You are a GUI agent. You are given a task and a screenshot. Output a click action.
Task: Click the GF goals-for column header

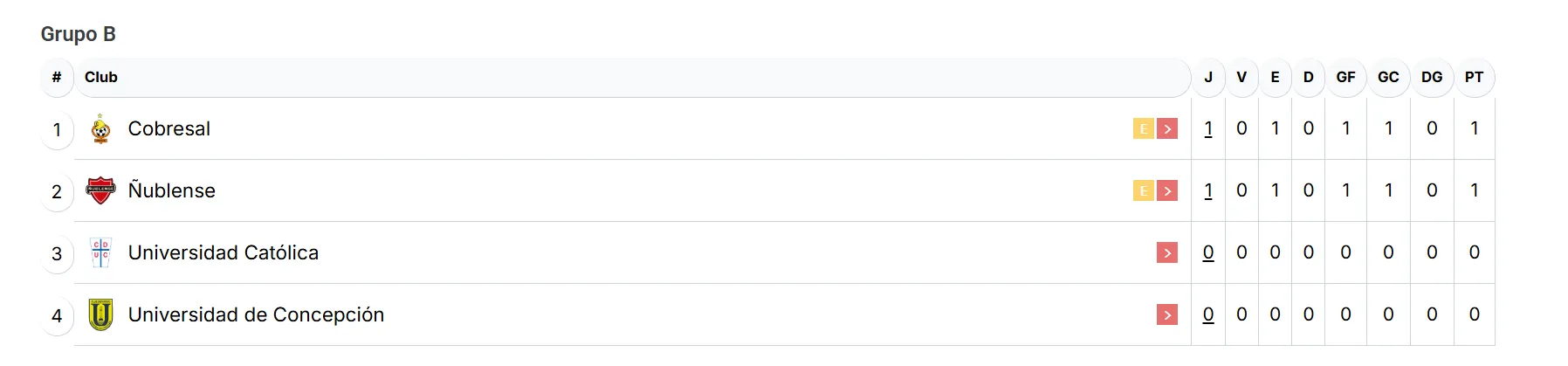(x=1345, y=77)
